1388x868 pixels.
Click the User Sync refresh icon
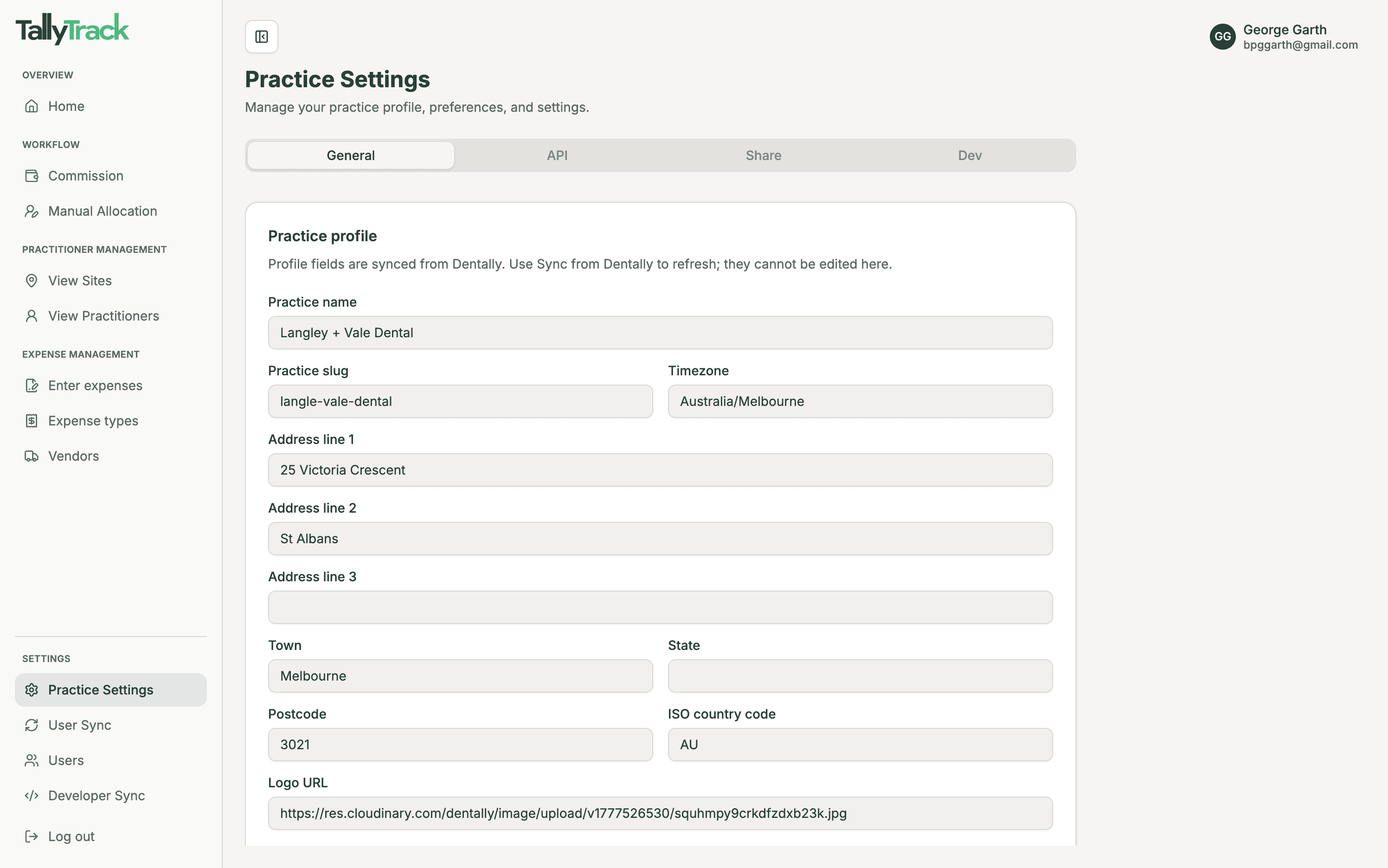click(32, 725)
